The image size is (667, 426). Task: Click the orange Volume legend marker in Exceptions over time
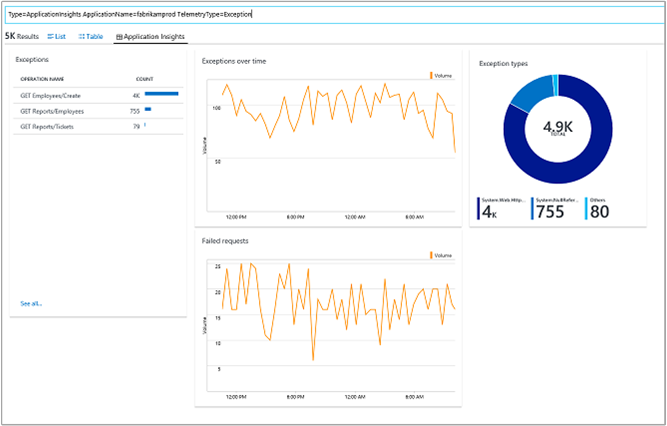tap(431, 75)
